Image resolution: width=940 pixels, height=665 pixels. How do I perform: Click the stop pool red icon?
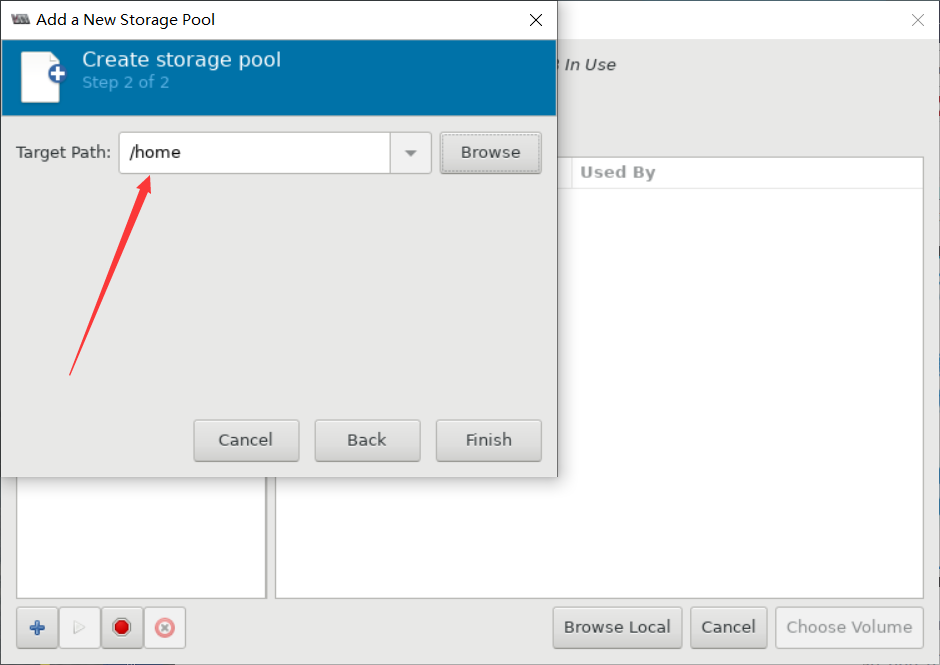coord(122,628)
